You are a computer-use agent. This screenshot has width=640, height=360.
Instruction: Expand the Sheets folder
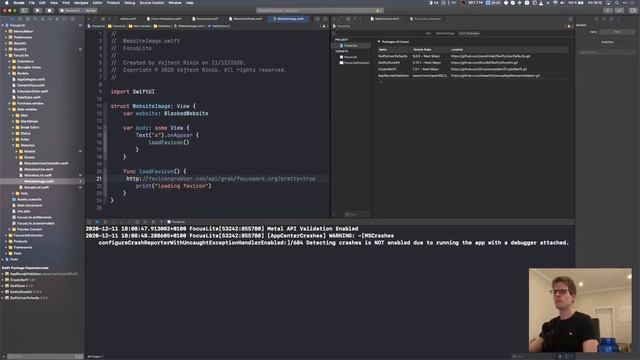click(x=17, y=157)
